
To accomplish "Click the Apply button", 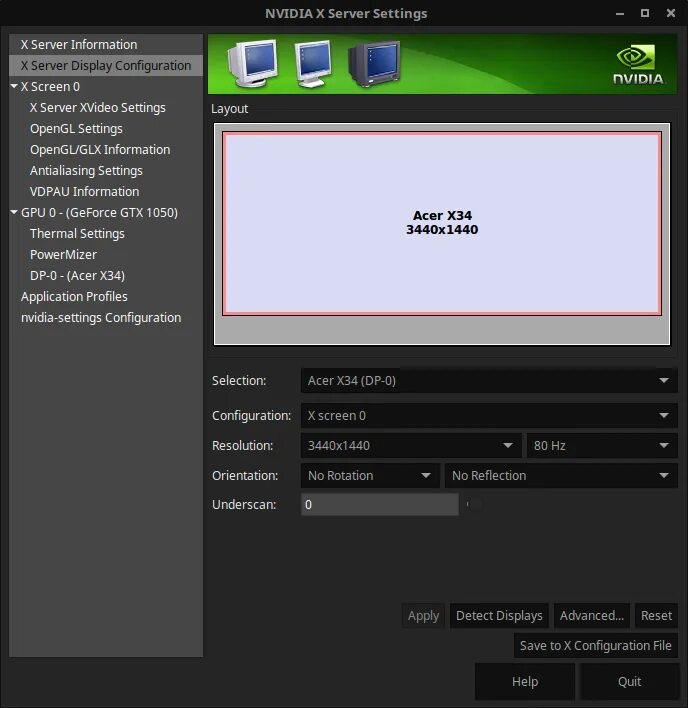I will pos(423,615).
